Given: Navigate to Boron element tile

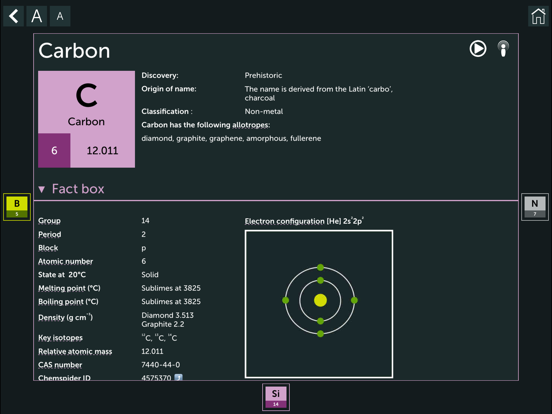Looking at the screenshot, I should [17, 207].
